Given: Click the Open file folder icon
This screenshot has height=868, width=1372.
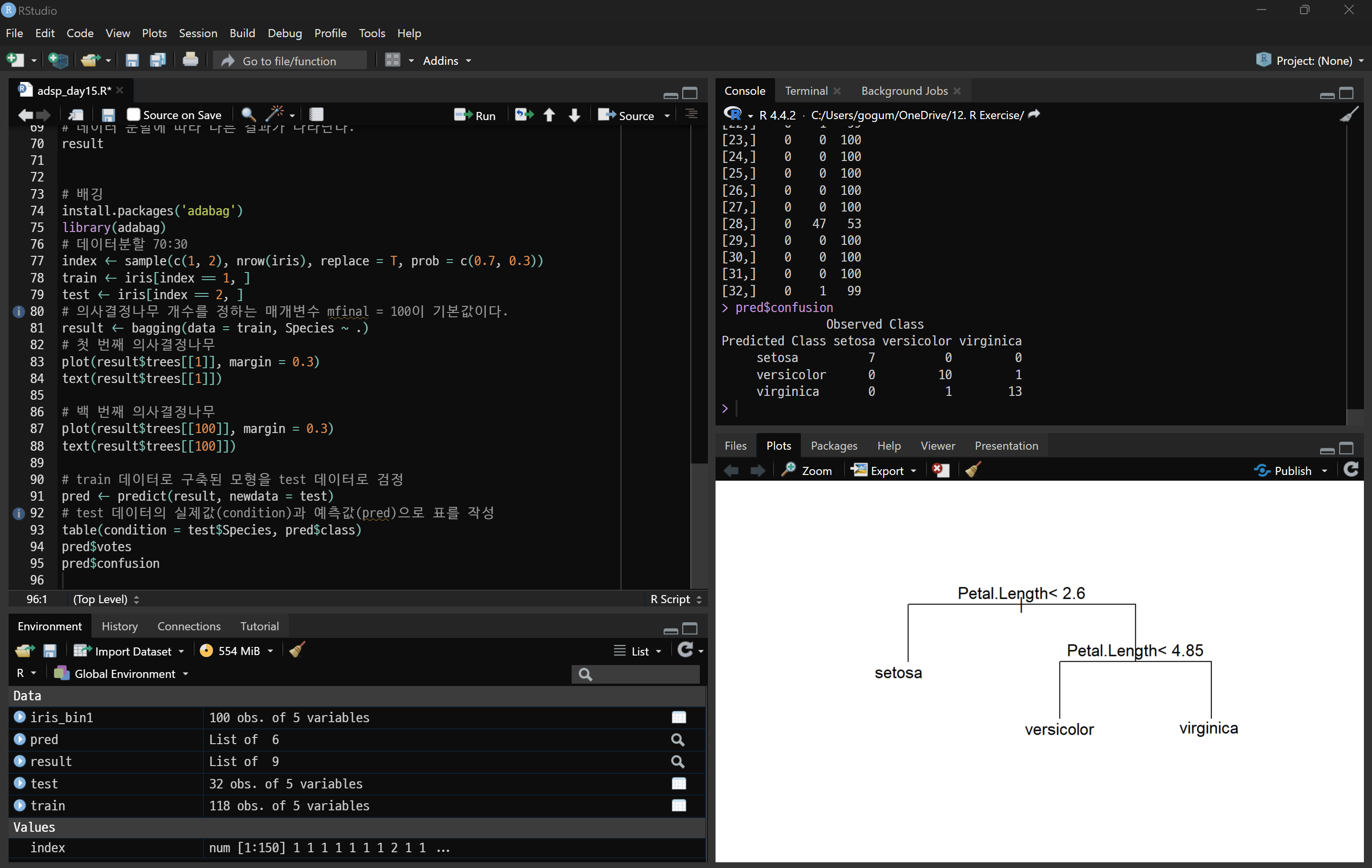Looking at the screenshot, I should tap(90, 60).
